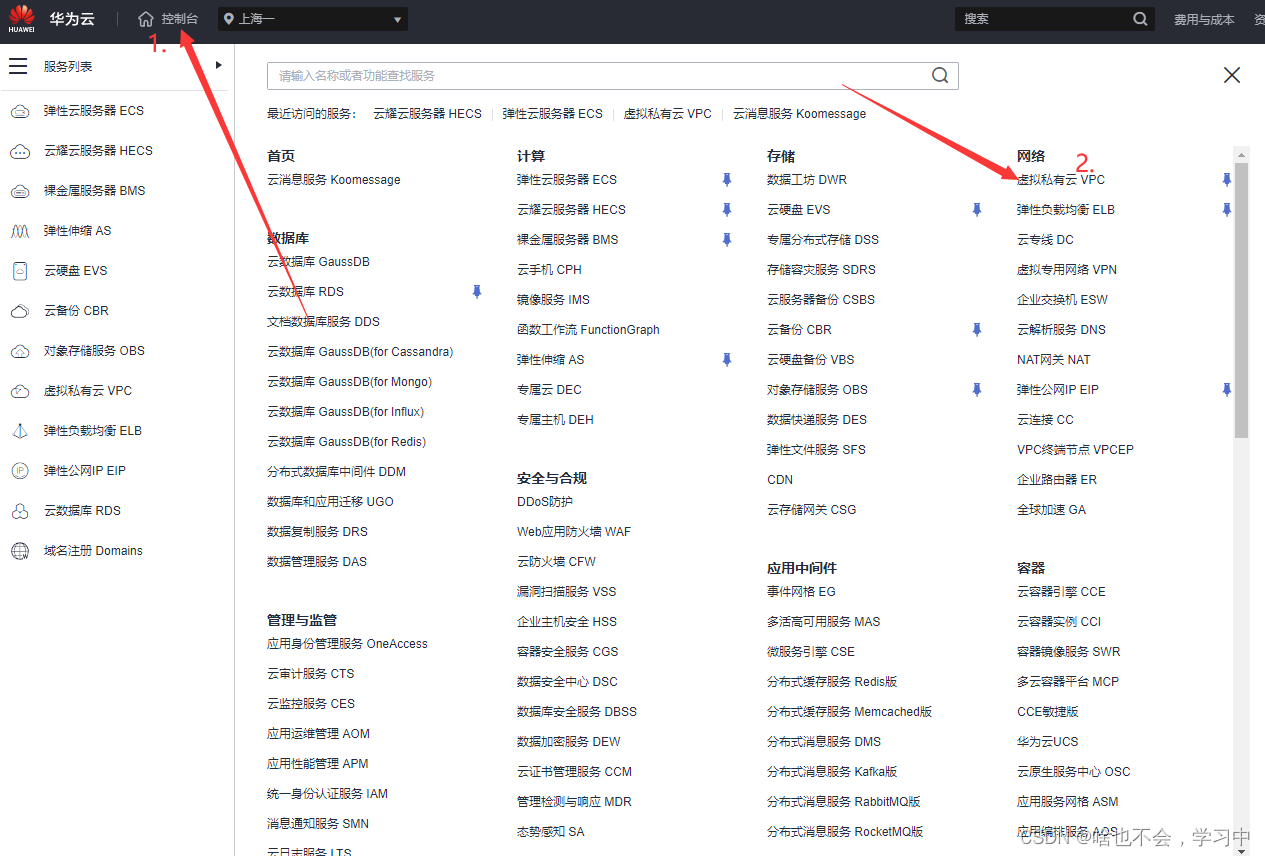The height and width of the screenshot is (856, 1265).
Task: Click sidebar 裸金属服务器 BMS icon
Action: pos(20,191)
